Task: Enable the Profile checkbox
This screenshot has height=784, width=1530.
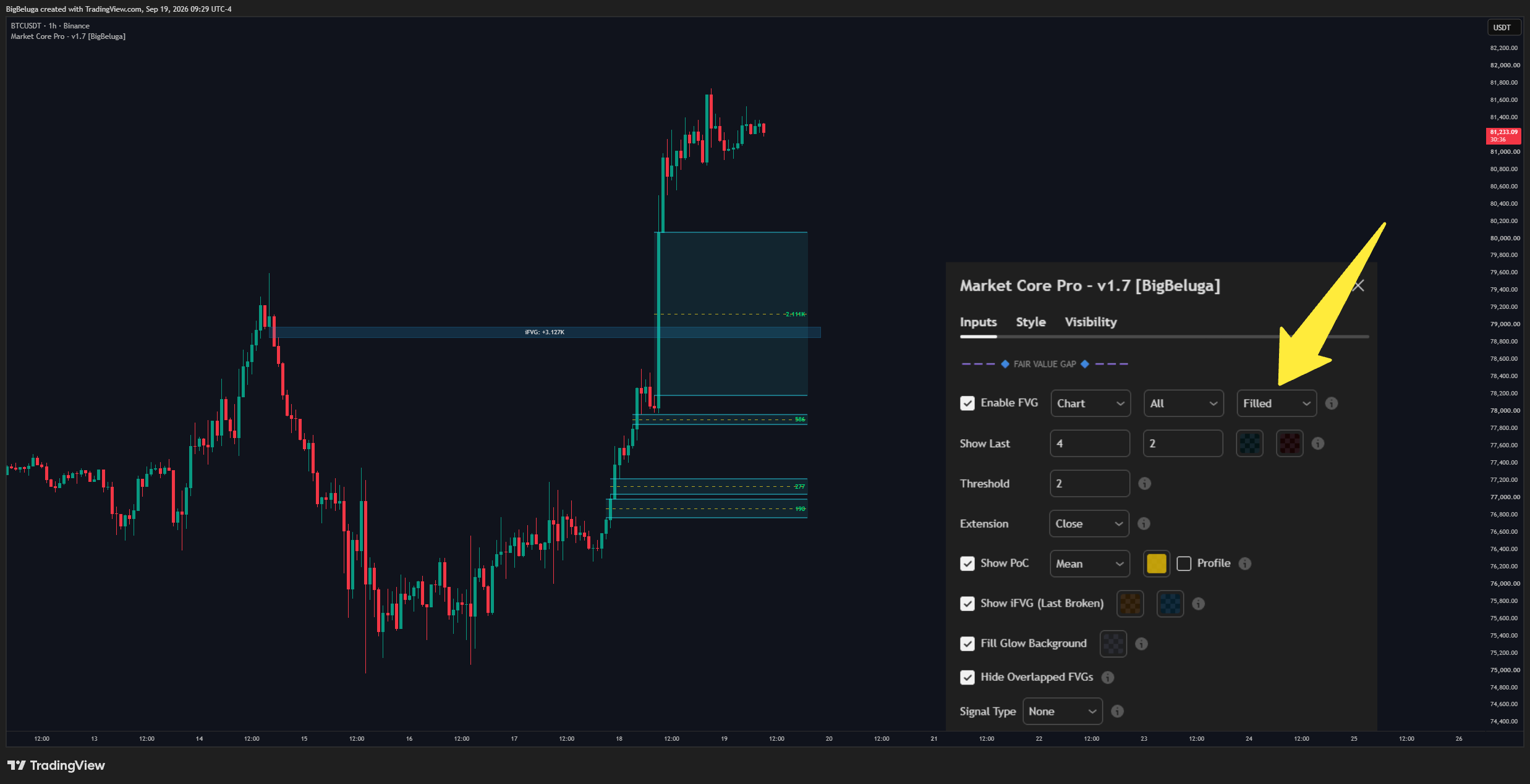Action: [1184, 563]
